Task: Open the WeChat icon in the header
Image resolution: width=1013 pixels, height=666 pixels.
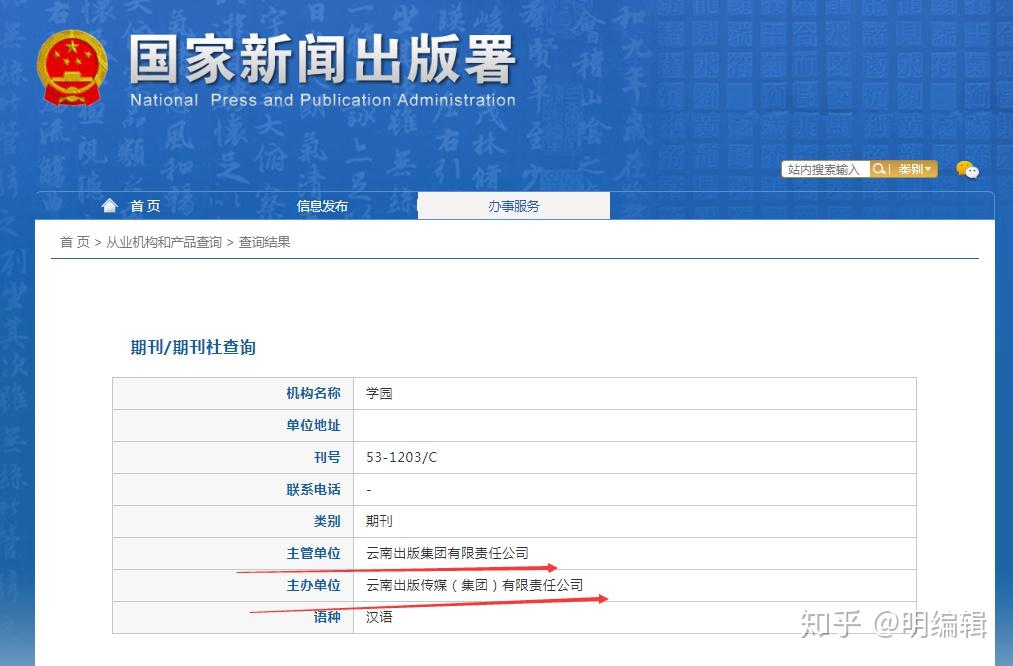Action: (967, 169)
